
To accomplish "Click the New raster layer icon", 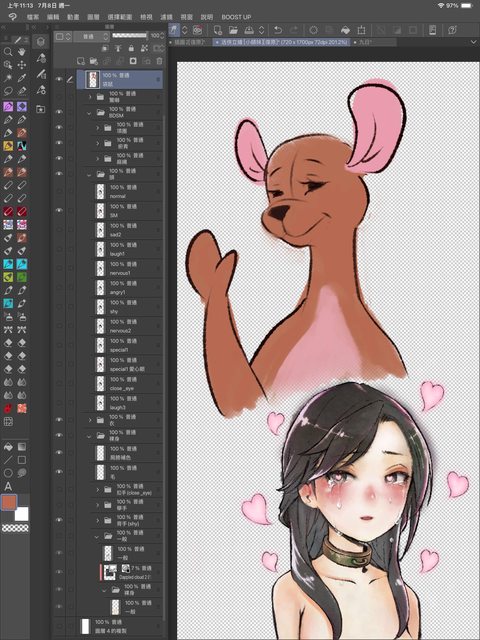I will point(81,61).
